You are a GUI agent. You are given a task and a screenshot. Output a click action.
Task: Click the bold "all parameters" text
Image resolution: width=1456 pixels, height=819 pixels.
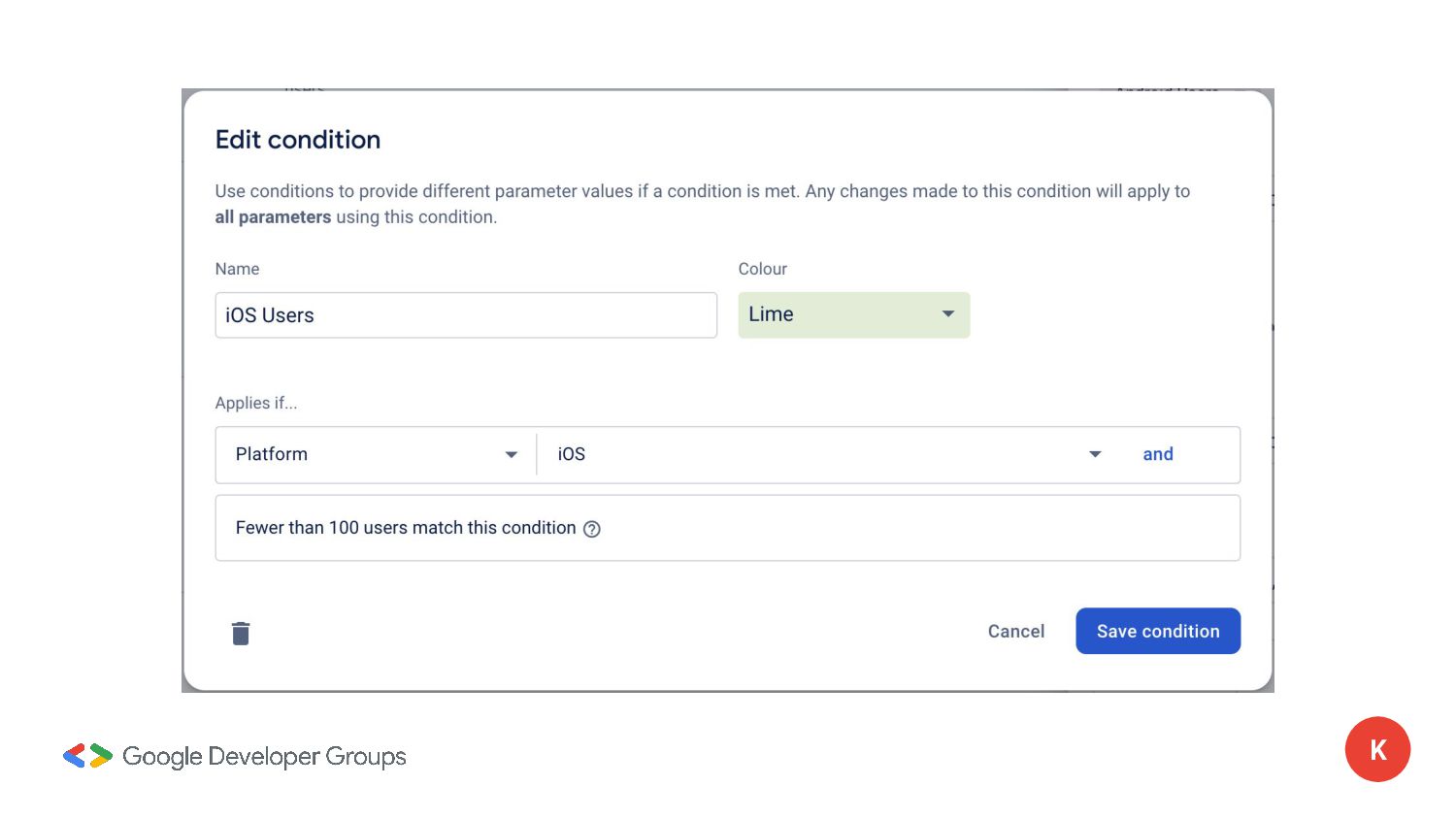click(273, 217)
